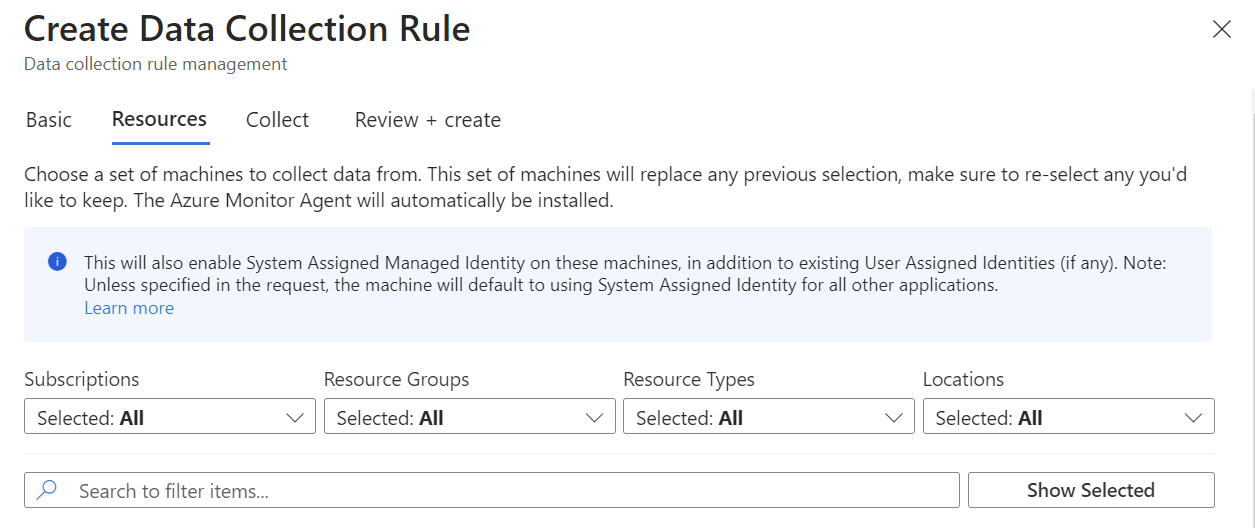The image size is (1255, 528).
Task: Open the Resource Types dropdown
Action: 759,417
